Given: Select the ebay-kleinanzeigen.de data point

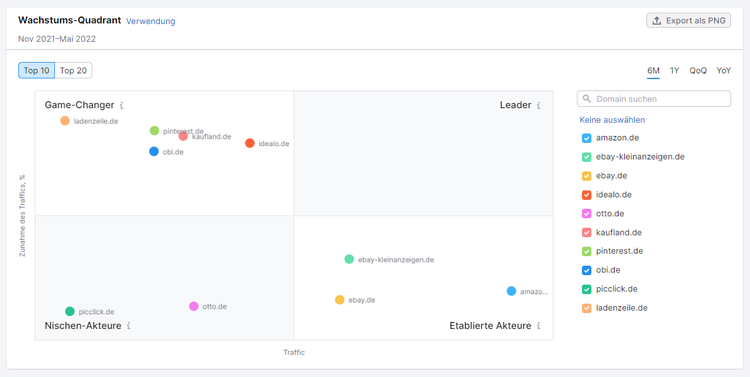Looking at the screenshot, I should [349, 259].
